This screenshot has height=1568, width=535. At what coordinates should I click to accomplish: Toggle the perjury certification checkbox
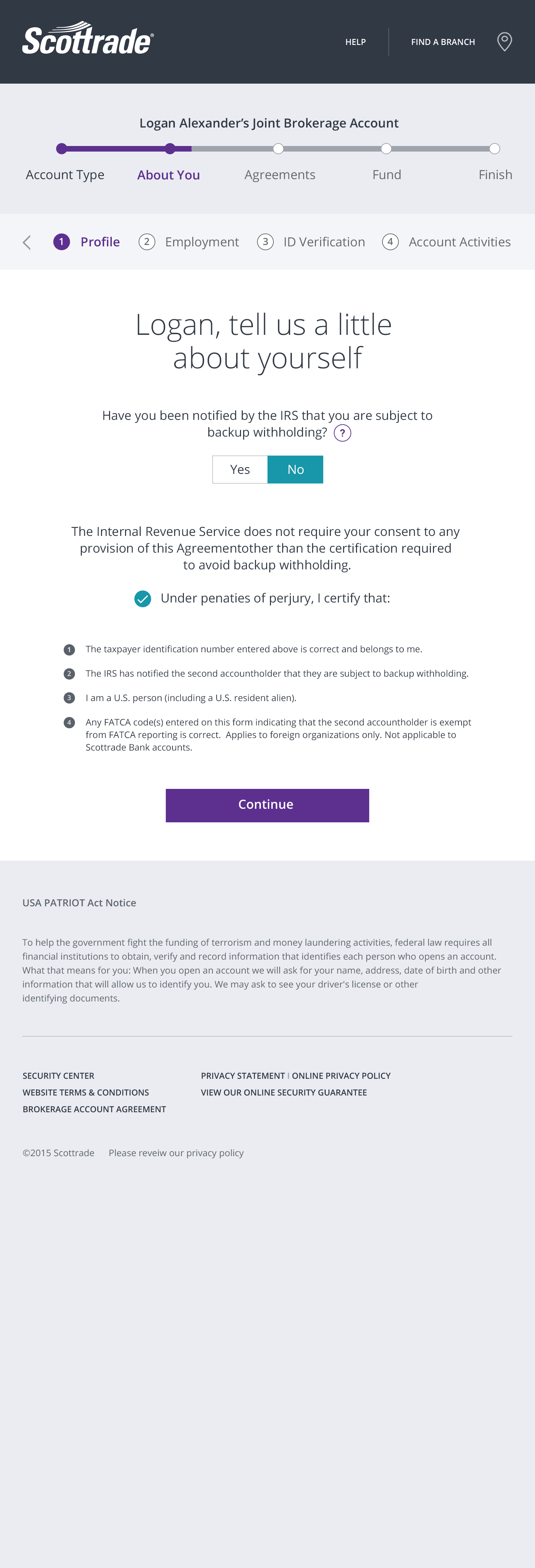[142, 599]
